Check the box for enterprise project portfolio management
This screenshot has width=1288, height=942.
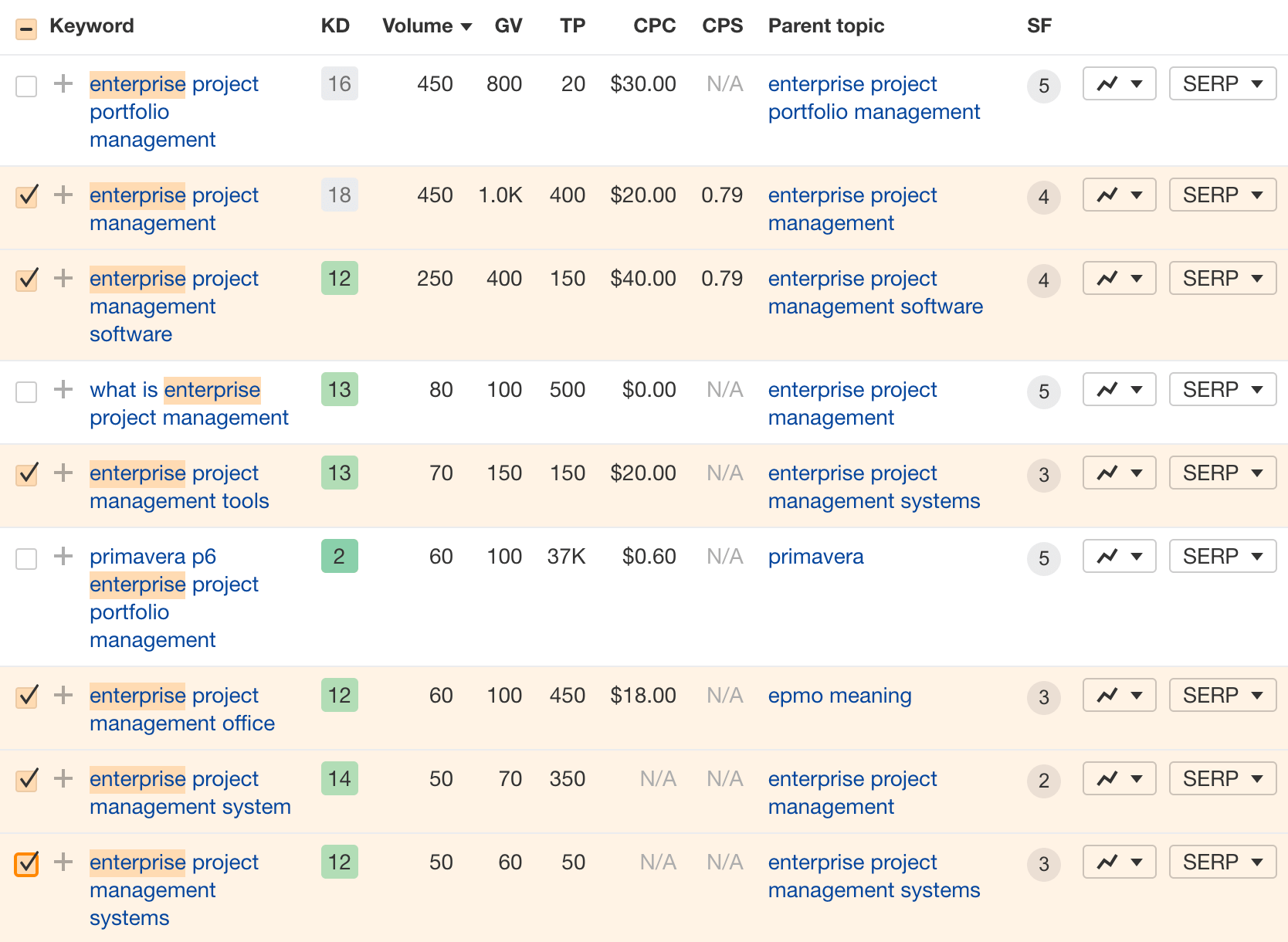click(x=26, y=86)
